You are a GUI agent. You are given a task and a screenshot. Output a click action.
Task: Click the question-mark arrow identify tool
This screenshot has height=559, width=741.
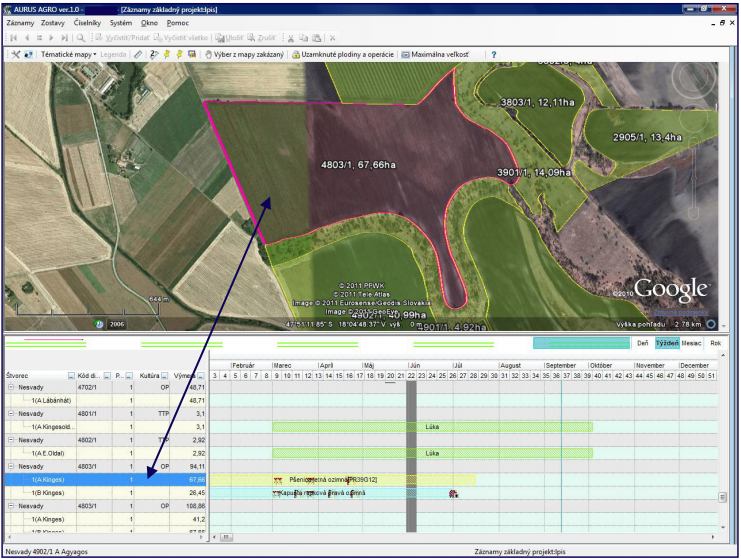(154, 54)
